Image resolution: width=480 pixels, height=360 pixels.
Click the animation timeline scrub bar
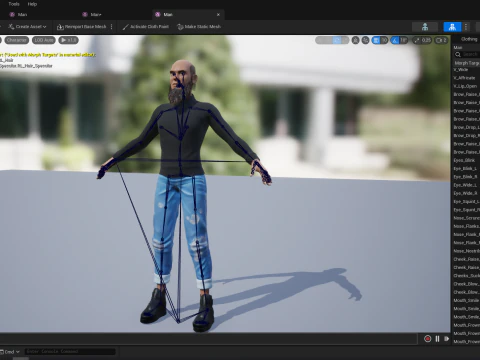click(x=208, y=339)
